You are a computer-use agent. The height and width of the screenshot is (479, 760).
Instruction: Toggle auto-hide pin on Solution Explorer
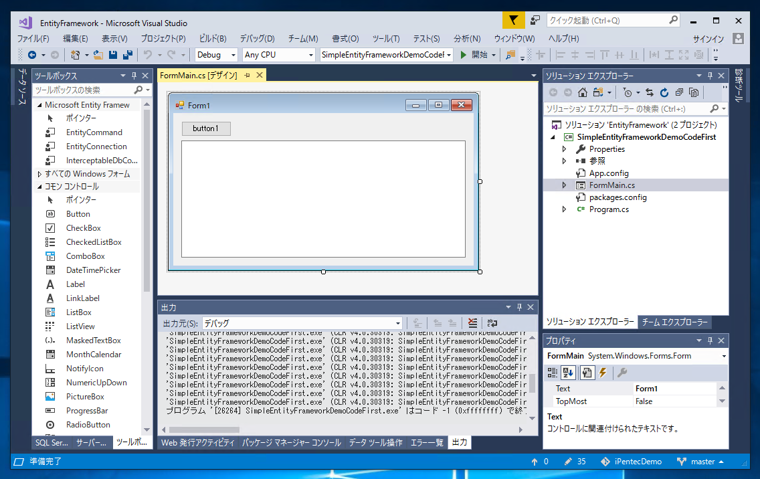click(x=710, y=76)
